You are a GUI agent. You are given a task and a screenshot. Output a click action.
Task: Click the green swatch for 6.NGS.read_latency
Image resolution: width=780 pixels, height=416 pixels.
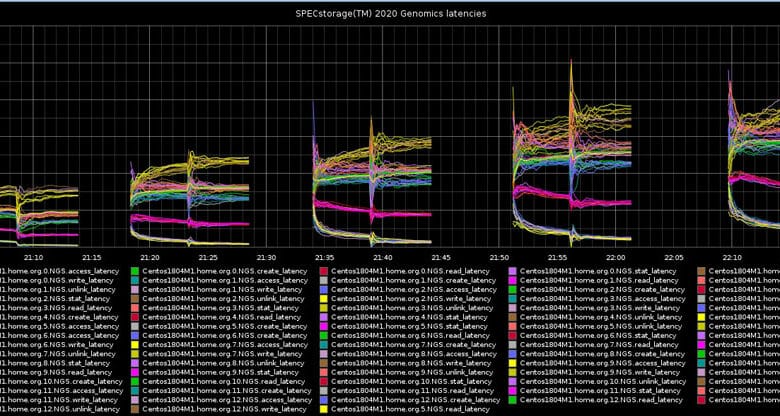pos(324,336)
